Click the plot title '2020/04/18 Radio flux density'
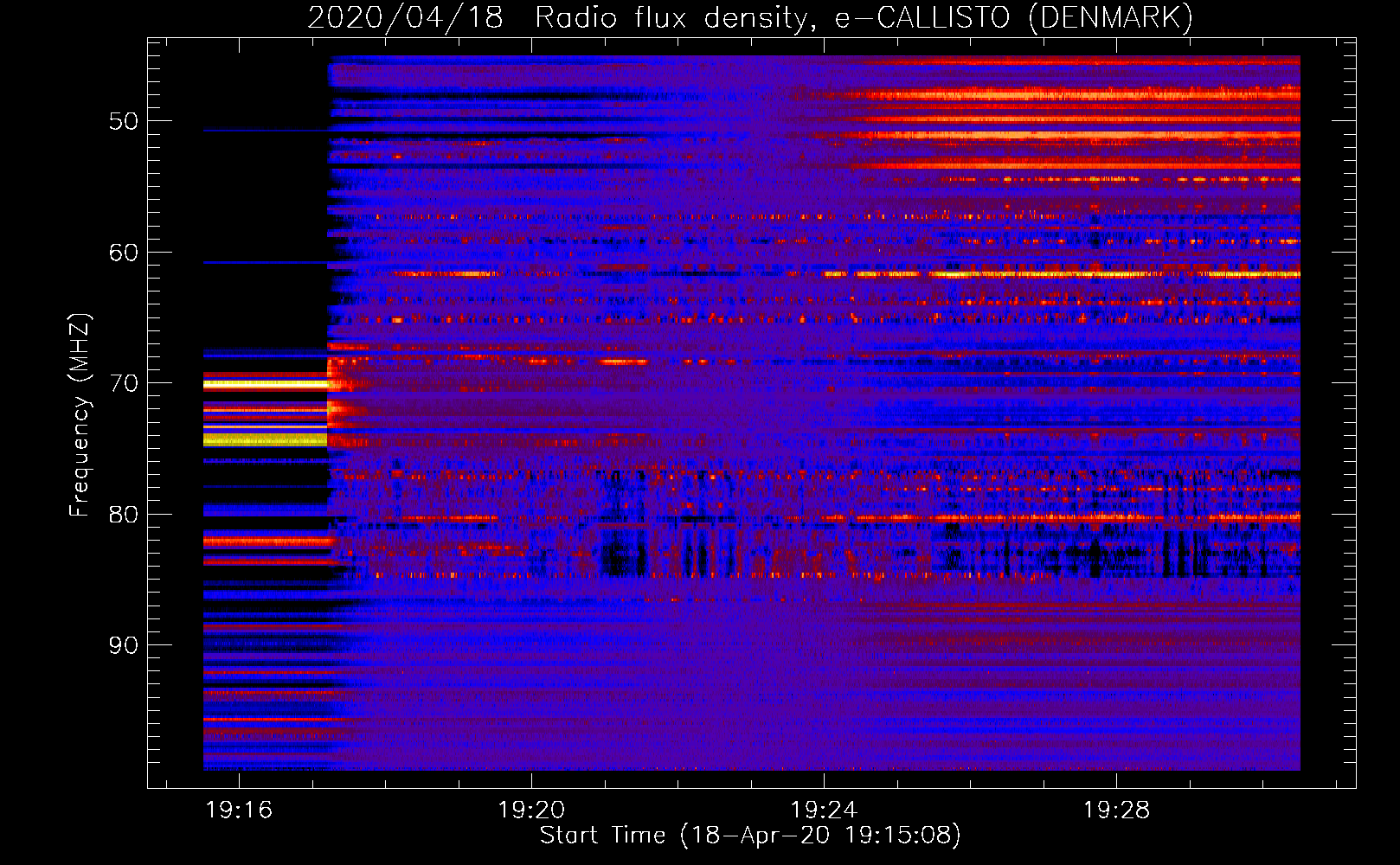 (x=750, y=17)
